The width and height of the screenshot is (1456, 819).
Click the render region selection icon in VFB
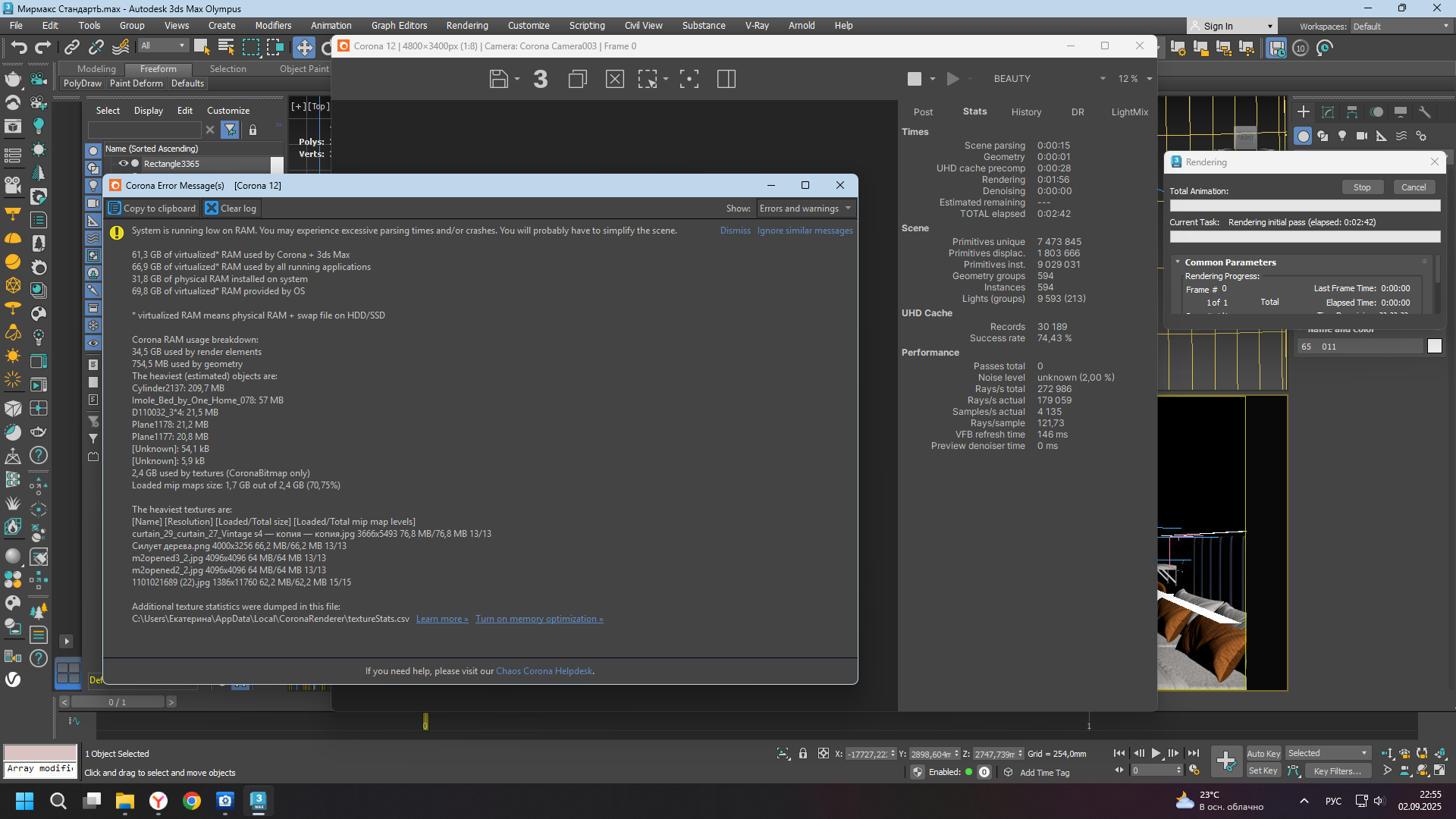point(648,79)
